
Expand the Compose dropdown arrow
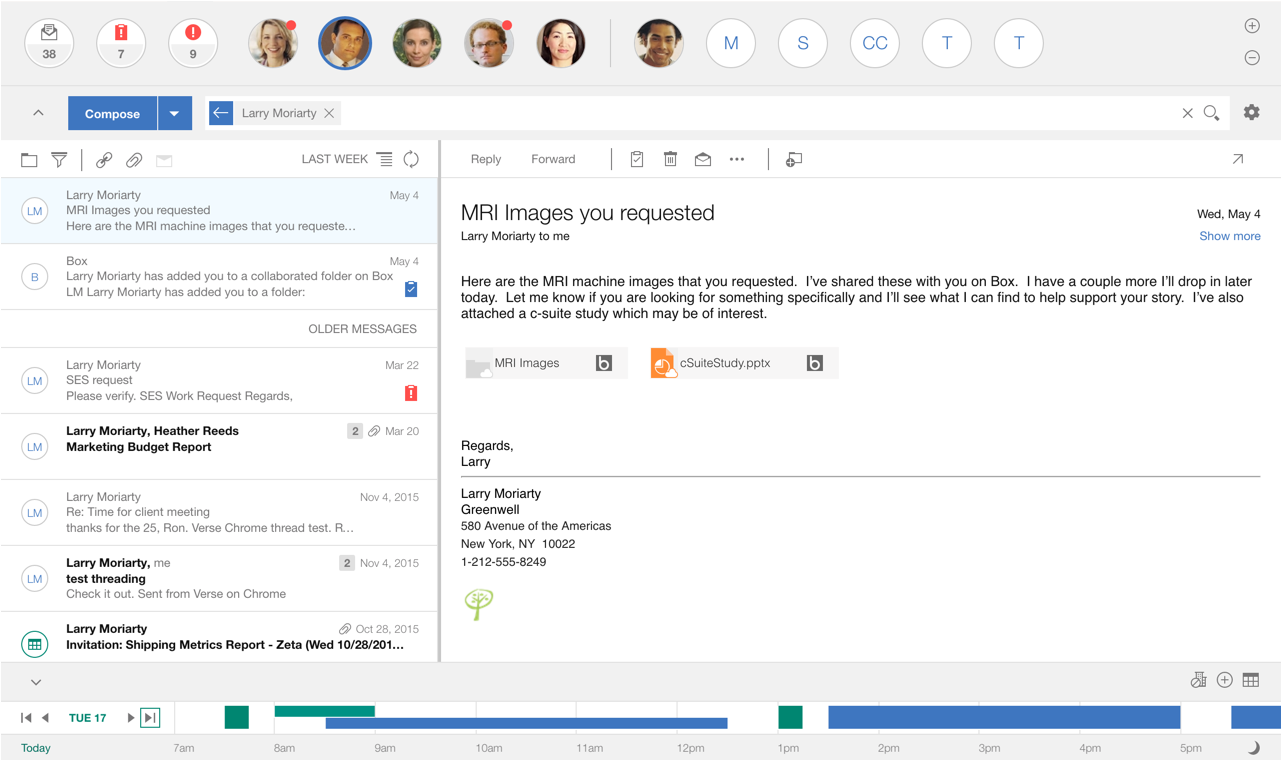coord(174,113)
